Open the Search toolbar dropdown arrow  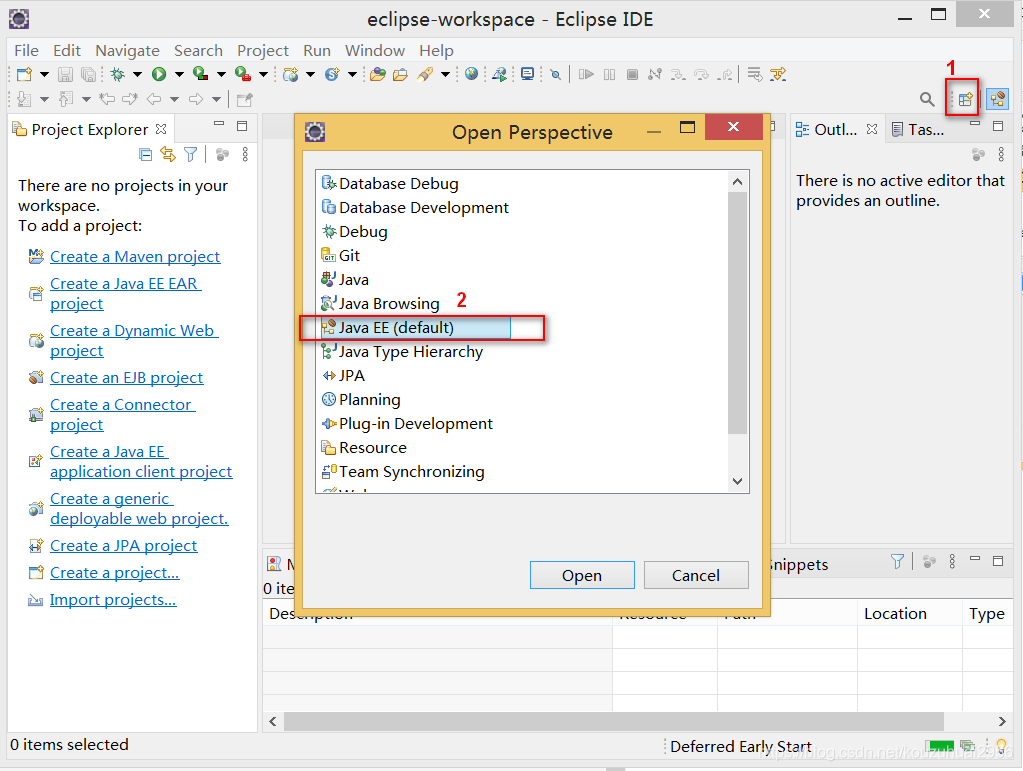pyautogui.click(x=446, y=74)
